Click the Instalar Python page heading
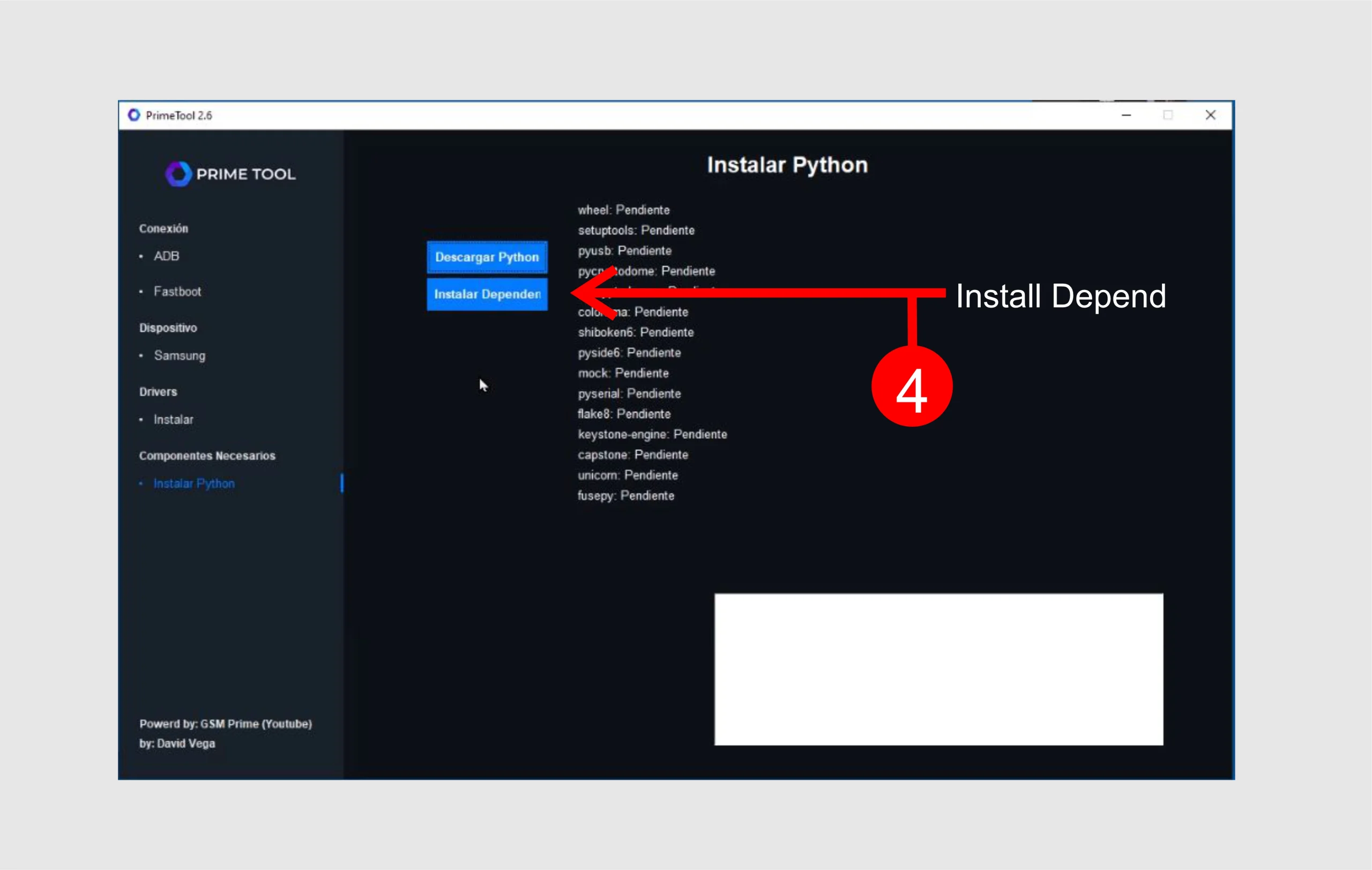The width and height of the screenshot is (1372, 870). (787, 165)
